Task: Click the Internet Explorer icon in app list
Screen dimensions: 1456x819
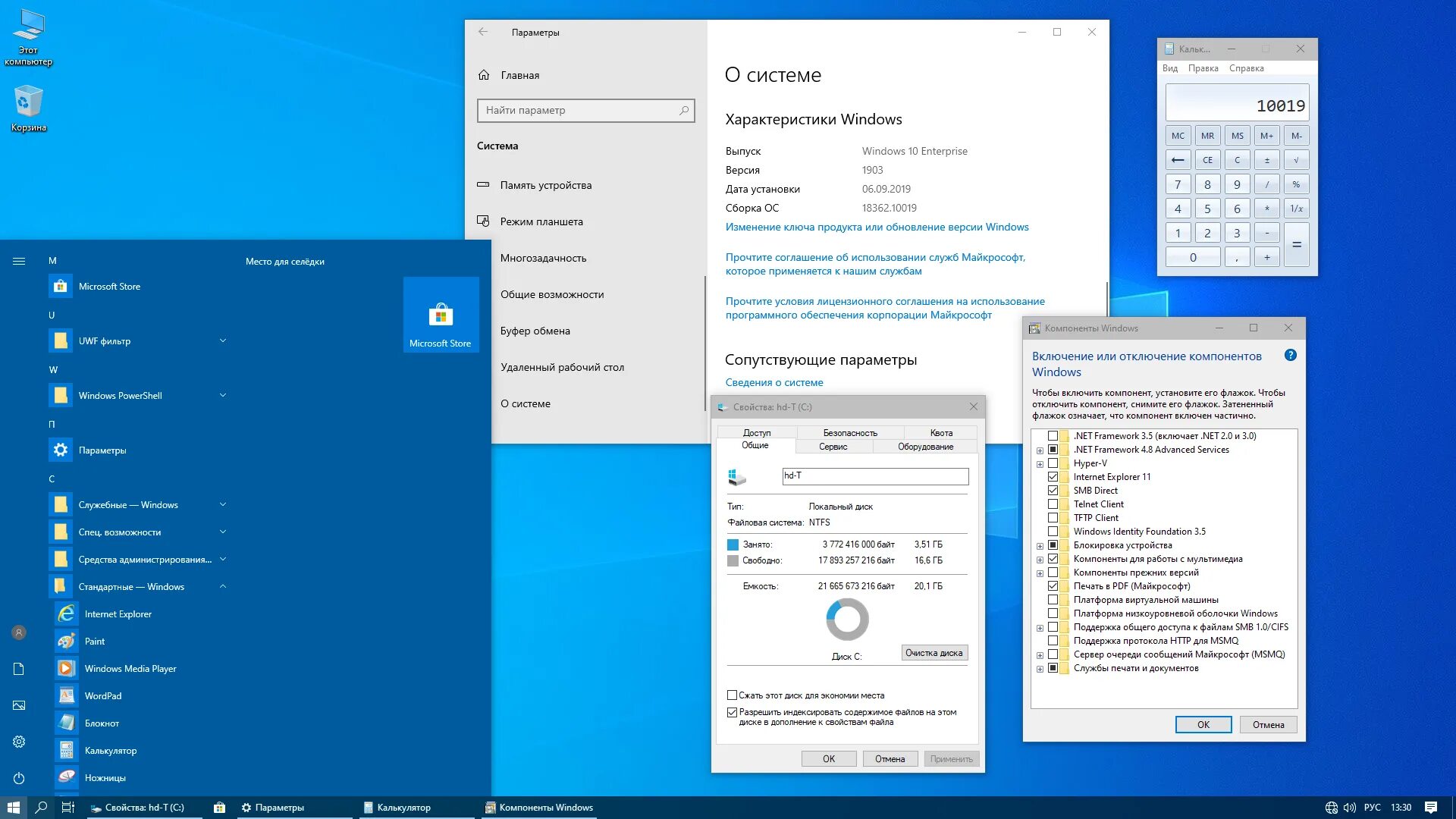Action: click(67, 613)
